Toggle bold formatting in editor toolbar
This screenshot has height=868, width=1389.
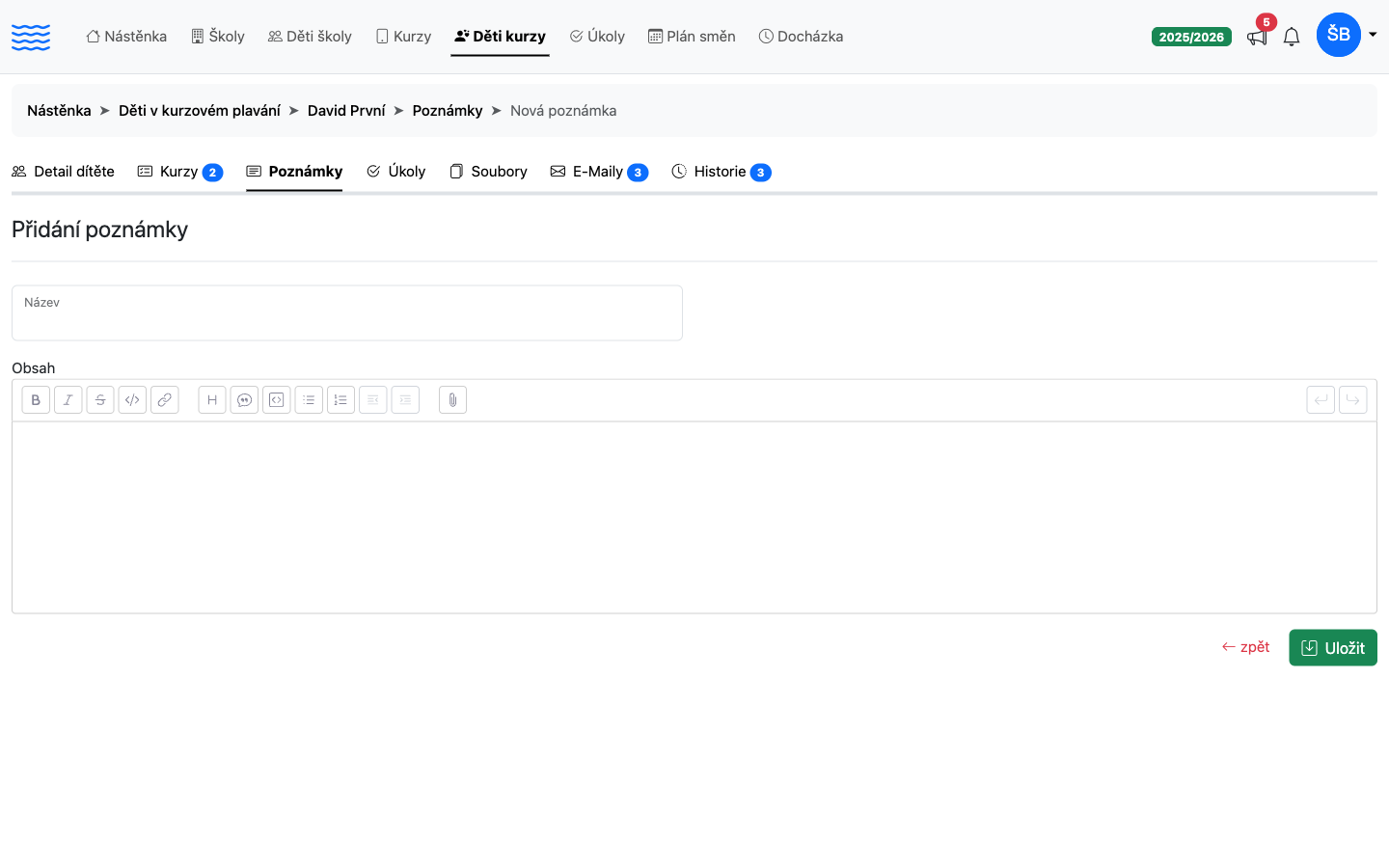coord(36,400)
